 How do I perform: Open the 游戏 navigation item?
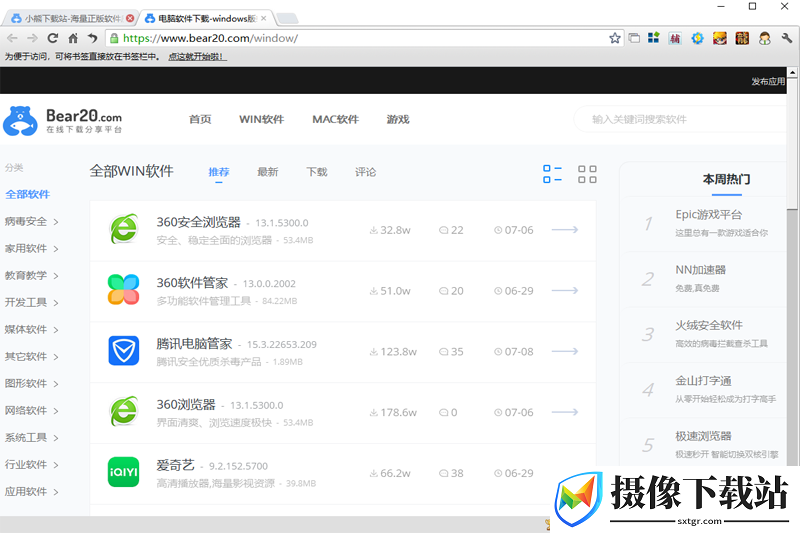point(398,119)
